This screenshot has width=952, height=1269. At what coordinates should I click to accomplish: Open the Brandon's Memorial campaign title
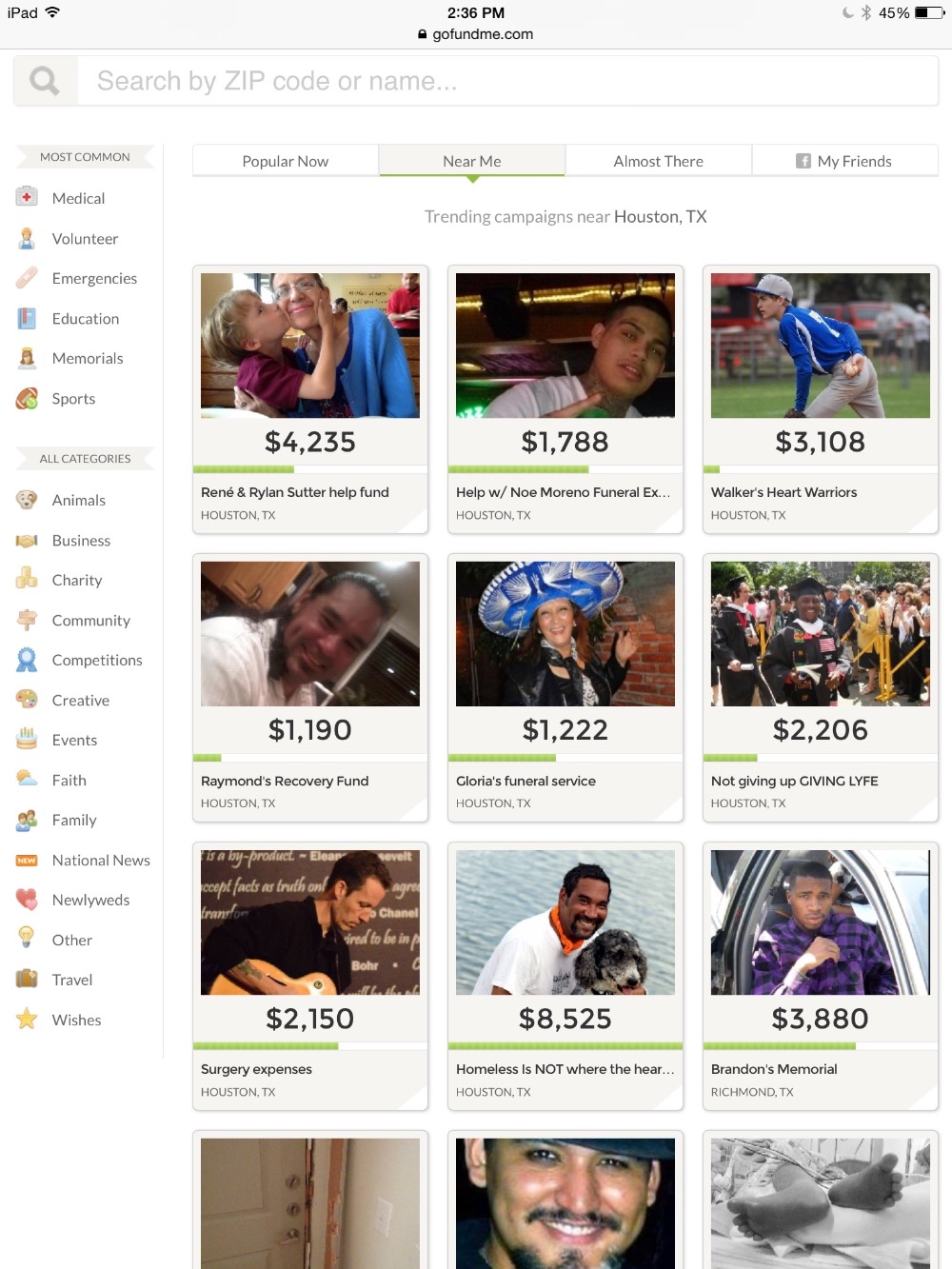click(774, 1069)
